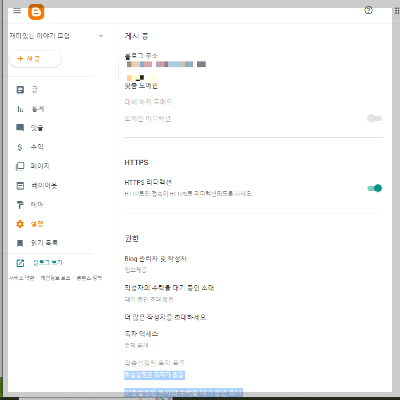Click the '대체 하위 도메인' fallback subdomain option
The width and height of the screenshot is (400, 400).
point(148,102)
